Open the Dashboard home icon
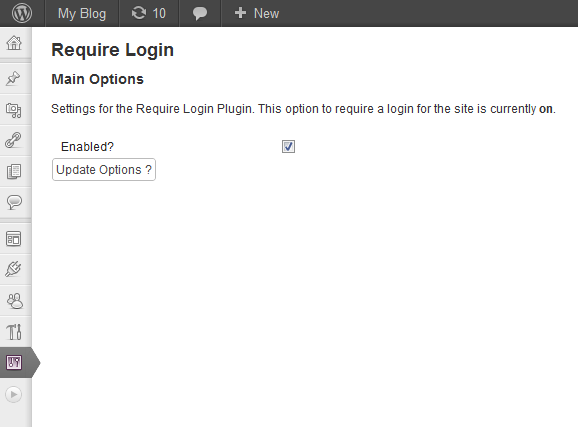Screen dimensions: 578x427 click(14, 43)
